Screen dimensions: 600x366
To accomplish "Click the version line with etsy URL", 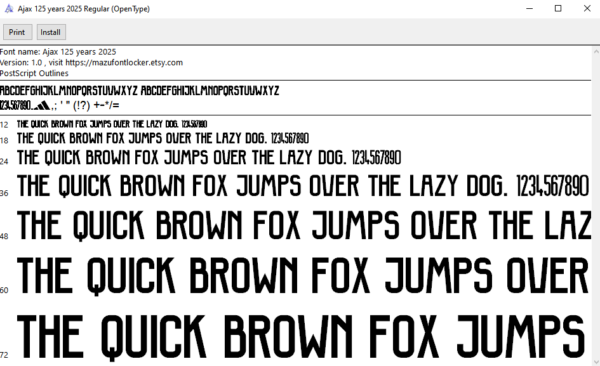I will (x=91, y=62).
